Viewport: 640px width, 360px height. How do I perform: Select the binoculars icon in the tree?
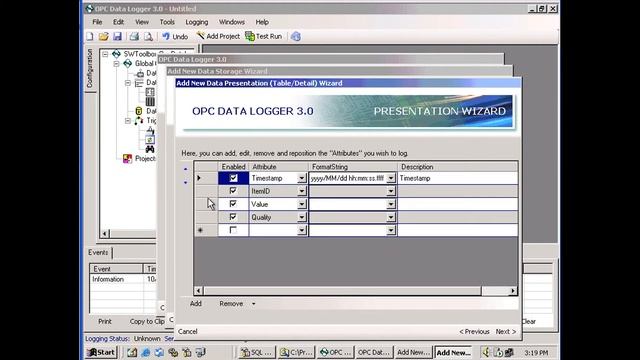click(150, 149)
